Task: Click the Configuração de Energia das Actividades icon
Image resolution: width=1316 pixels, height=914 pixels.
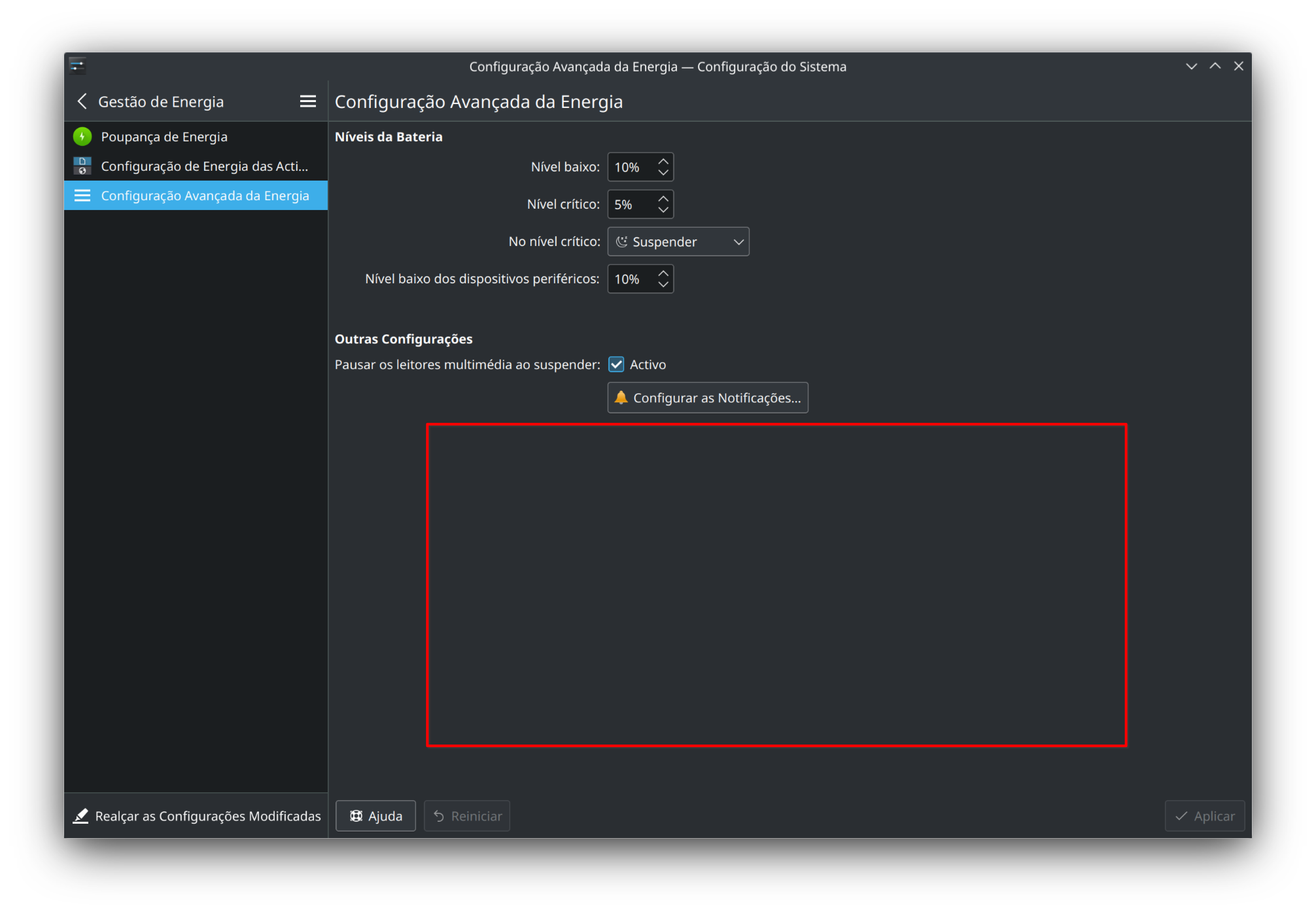Action: click(x=82, y=166)
